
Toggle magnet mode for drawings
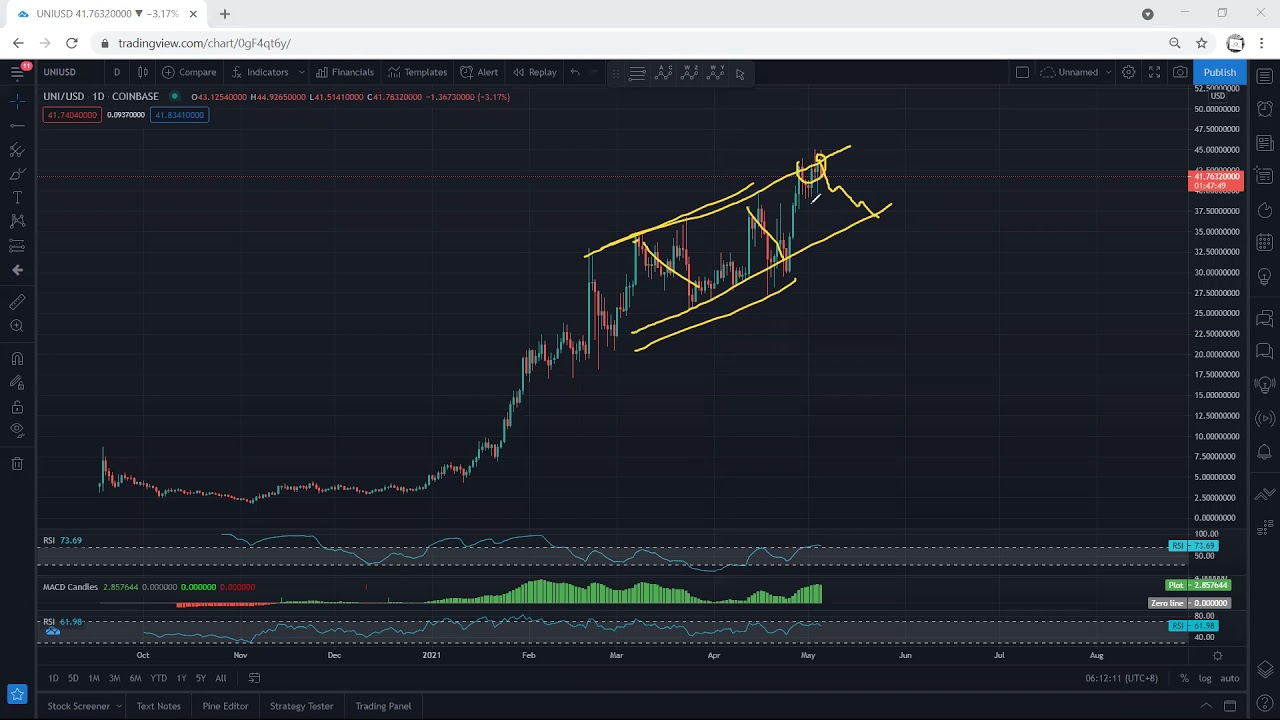point(17,359)
